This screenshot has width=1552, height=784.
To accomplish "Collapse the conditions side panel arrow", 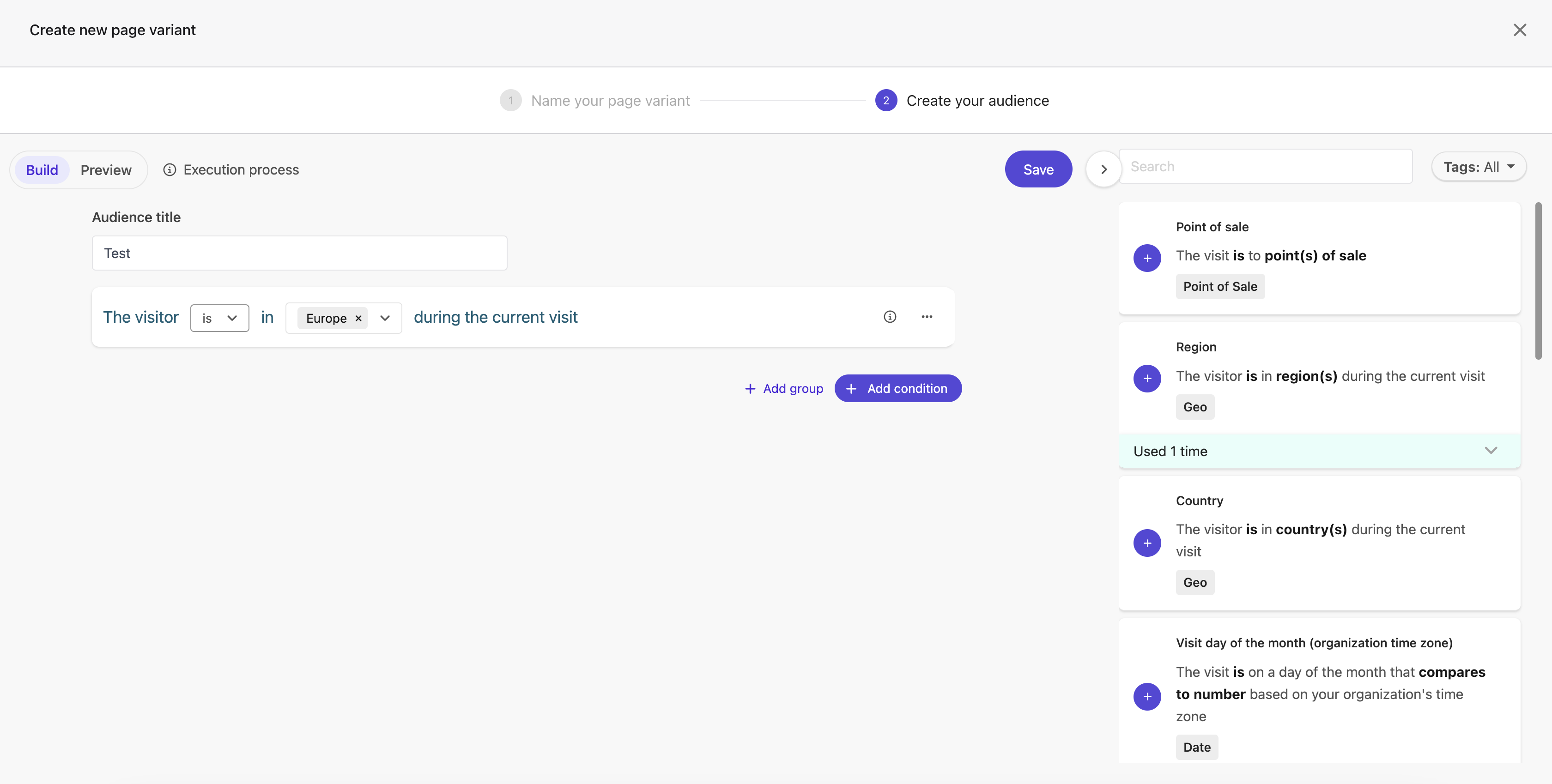I will (1104, 170).
